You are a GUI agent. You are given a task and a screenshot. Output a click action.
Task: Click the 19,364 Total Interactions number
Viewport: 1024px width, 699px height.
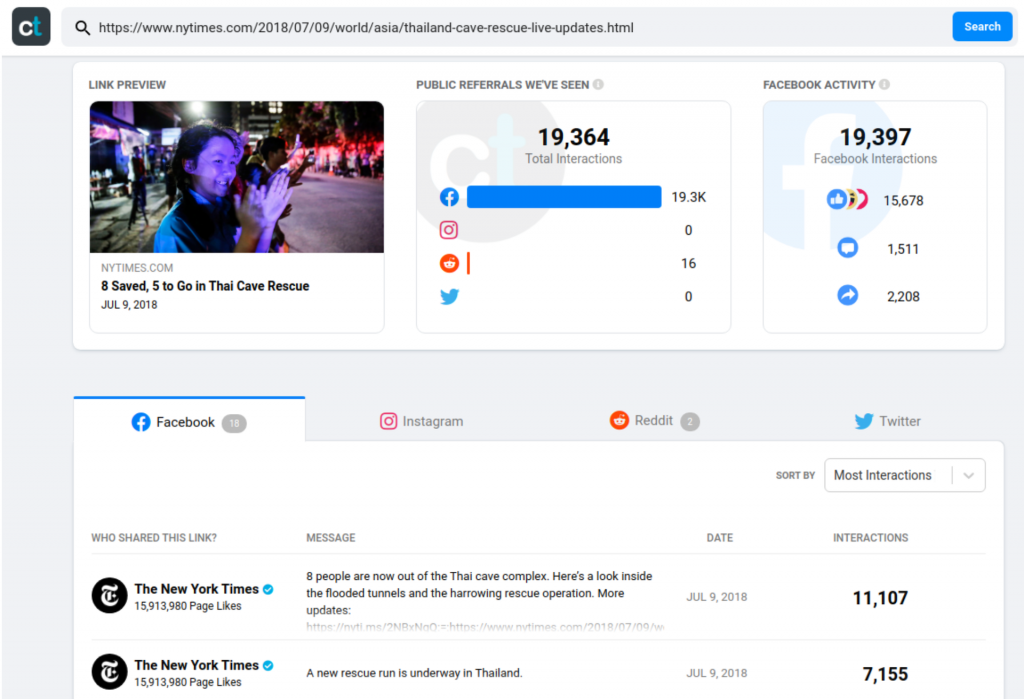click(573, 137)
